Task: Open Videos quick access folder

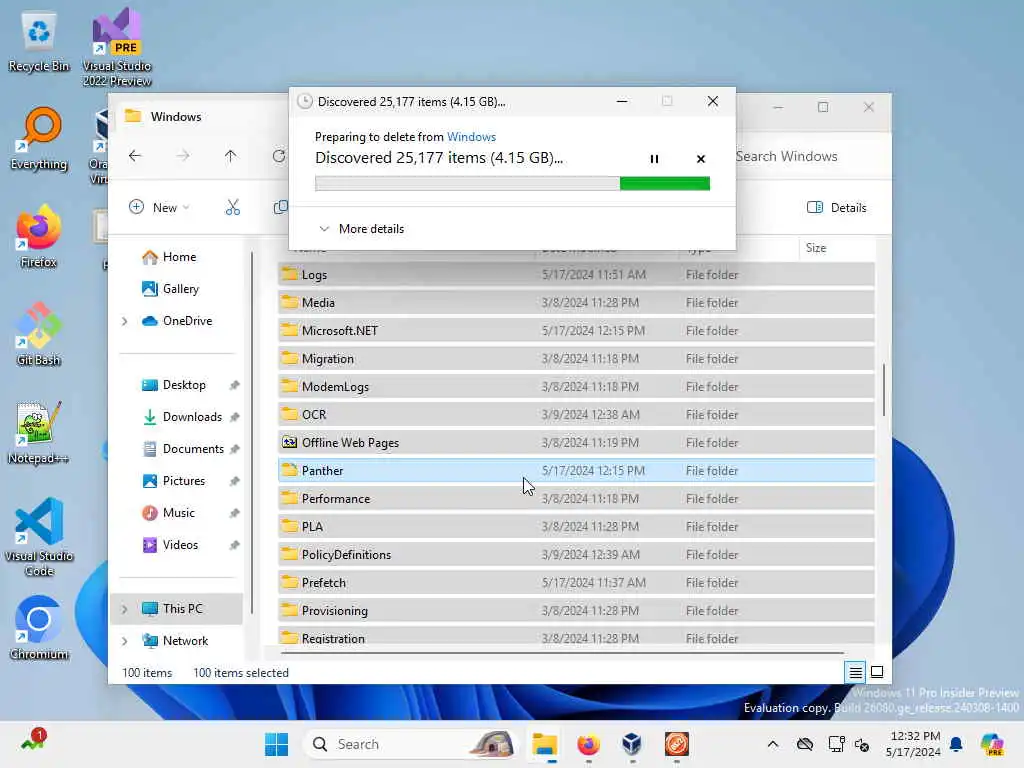Action: [x=170, y=545]
